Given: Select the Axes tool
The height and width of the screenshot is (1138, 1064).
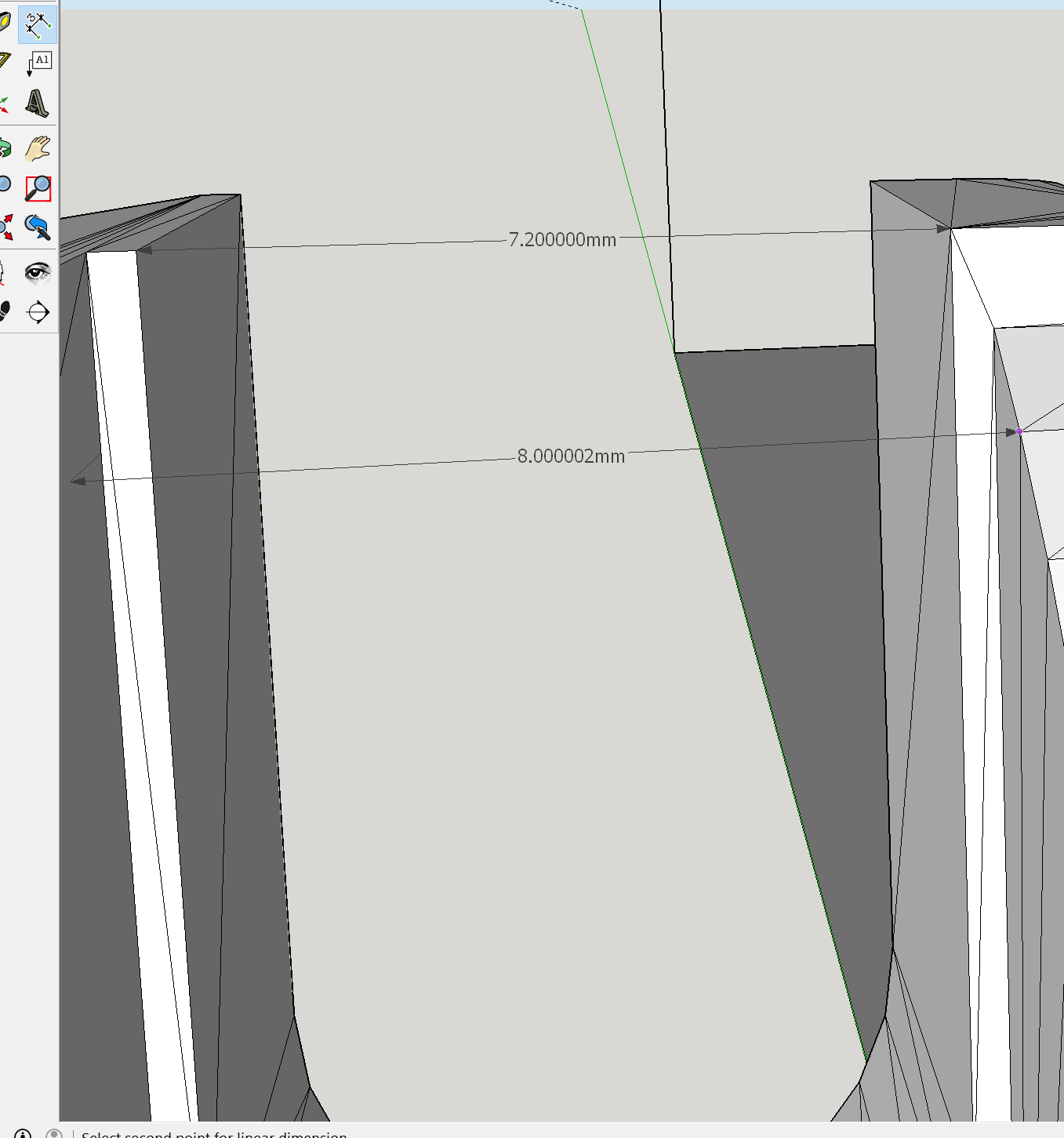Looking at the screenshot, I should (x=4, y=104).
